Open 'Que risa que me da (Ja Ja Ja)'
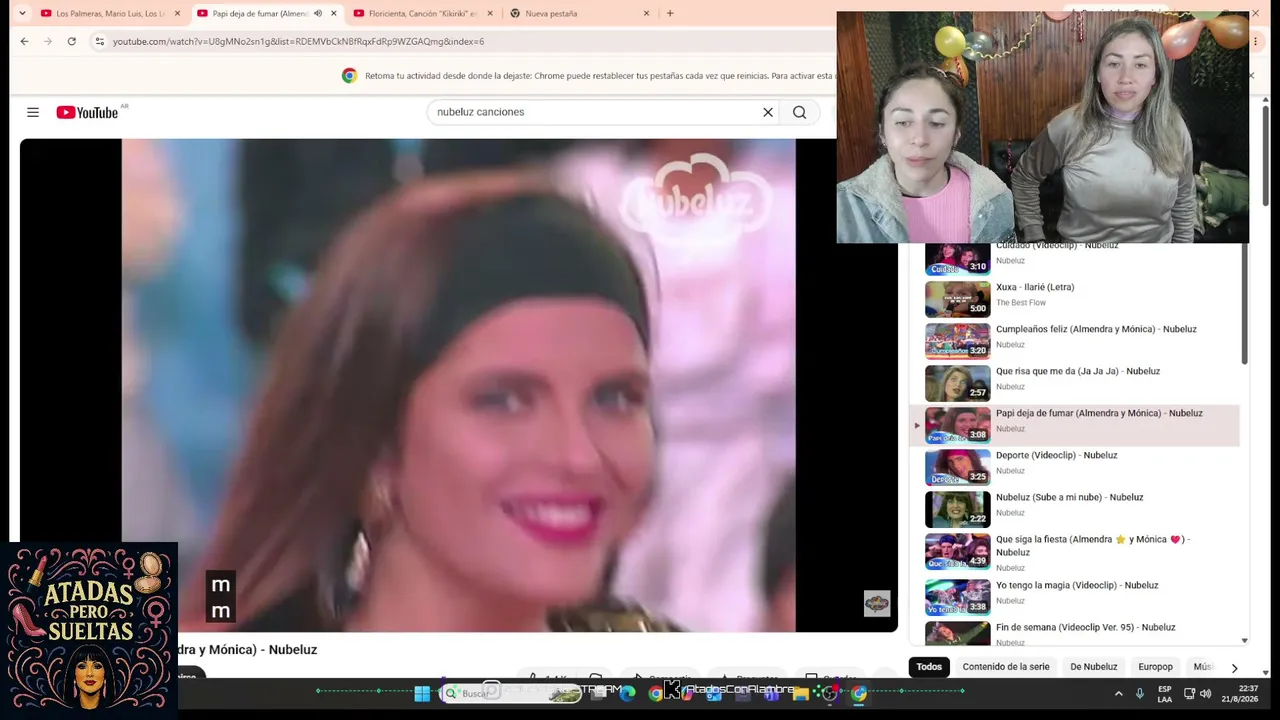Screen dimensions: 1280x720 (1078, 371)
